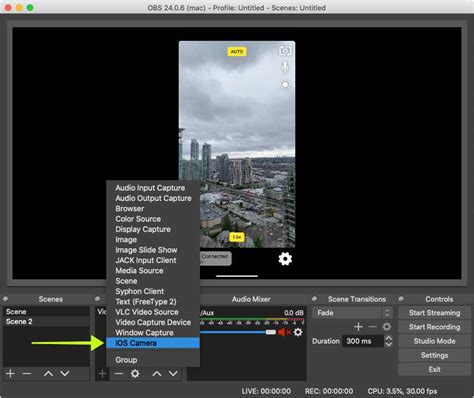Click Start Recording button
Viewport: 474px width, 398px height.
pyautogui.click(x=434, y=327)
